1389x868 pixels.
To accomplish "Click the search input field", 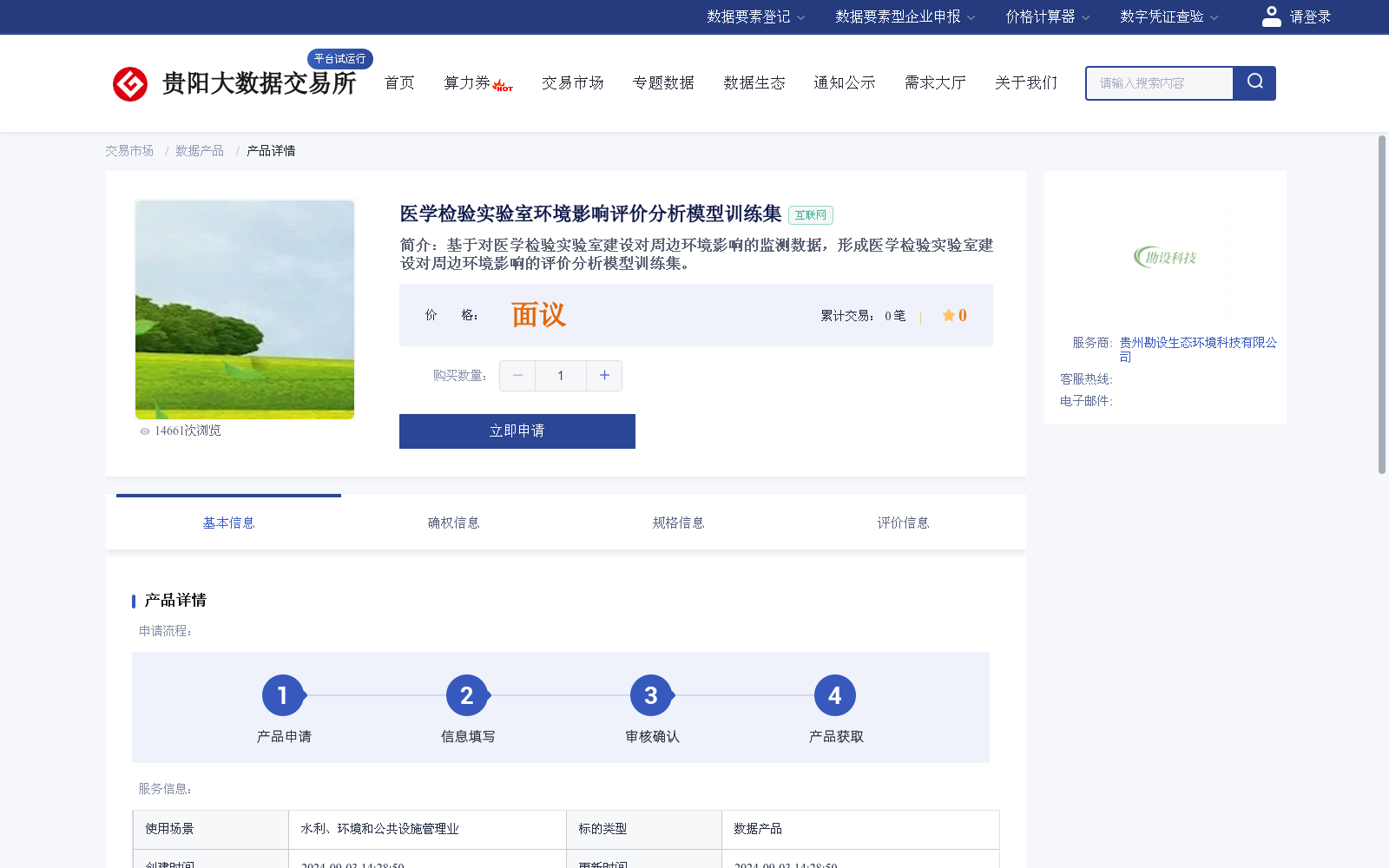I will click(x=1160, y=83).
